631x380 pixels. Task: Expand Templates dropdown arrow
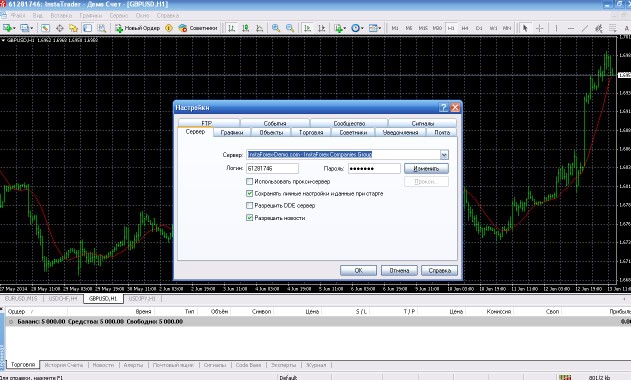click(379, 28)
